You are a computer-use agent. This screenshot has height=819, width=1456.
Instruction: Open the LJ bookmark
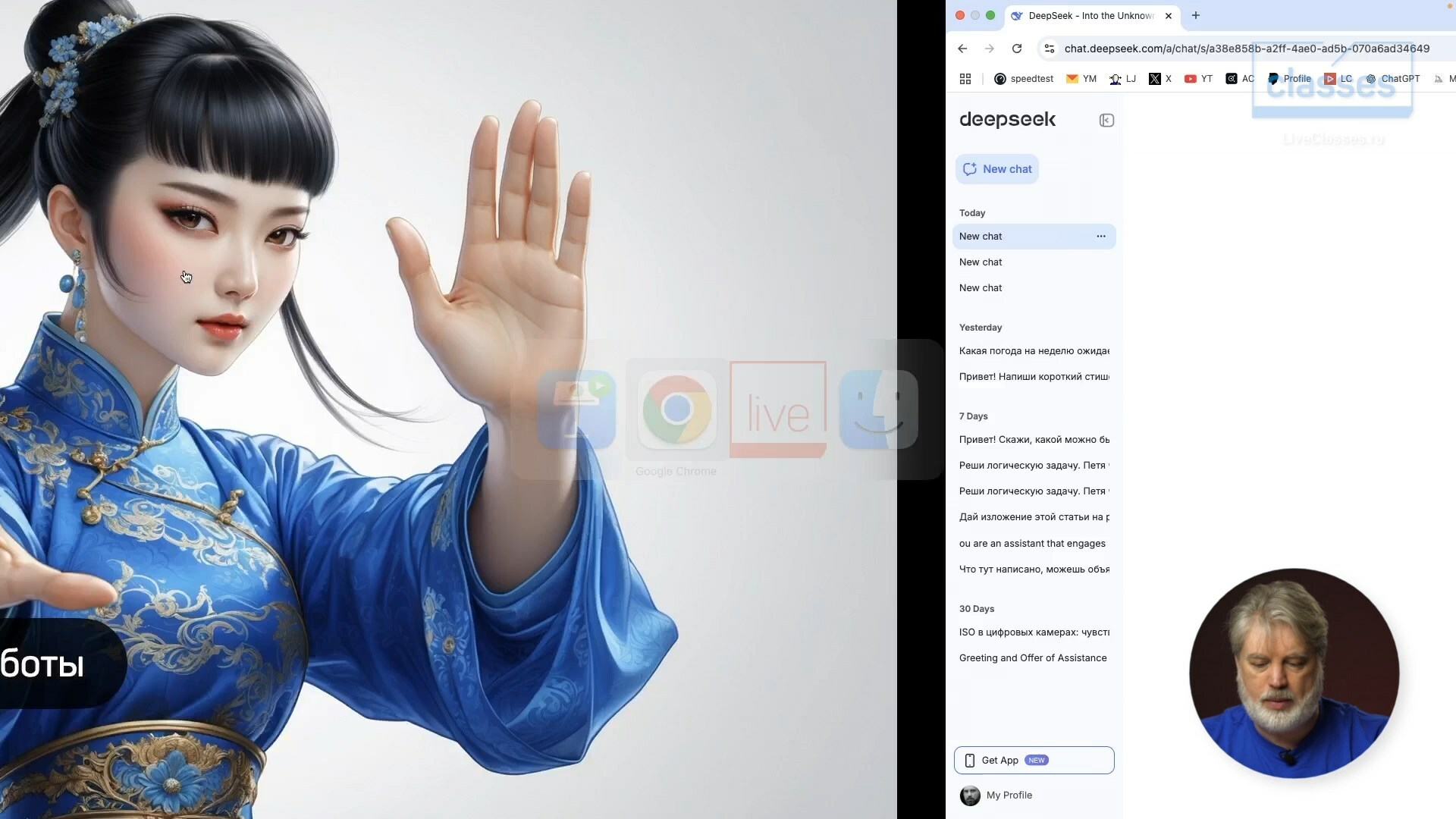pyautogui.click(x=1122, y=79)
